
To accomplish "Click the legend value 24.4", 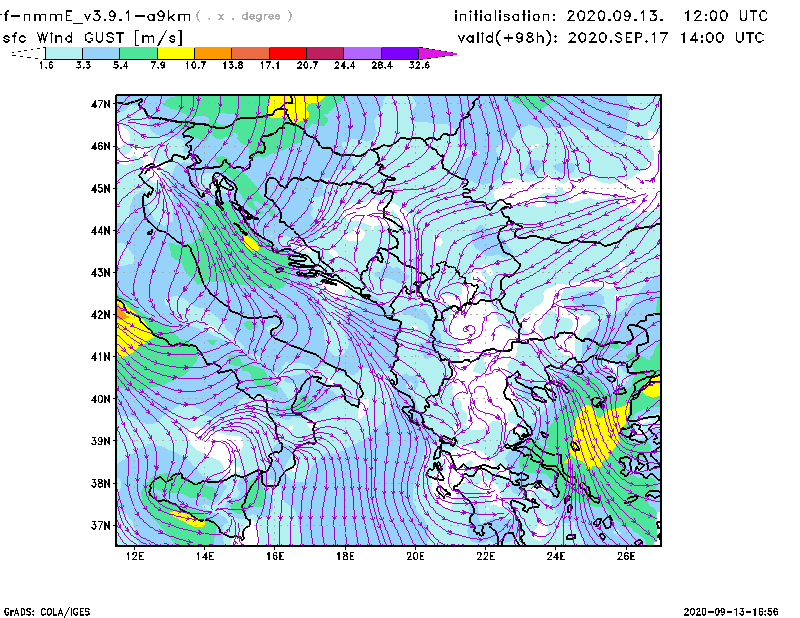I will [344, 65].
